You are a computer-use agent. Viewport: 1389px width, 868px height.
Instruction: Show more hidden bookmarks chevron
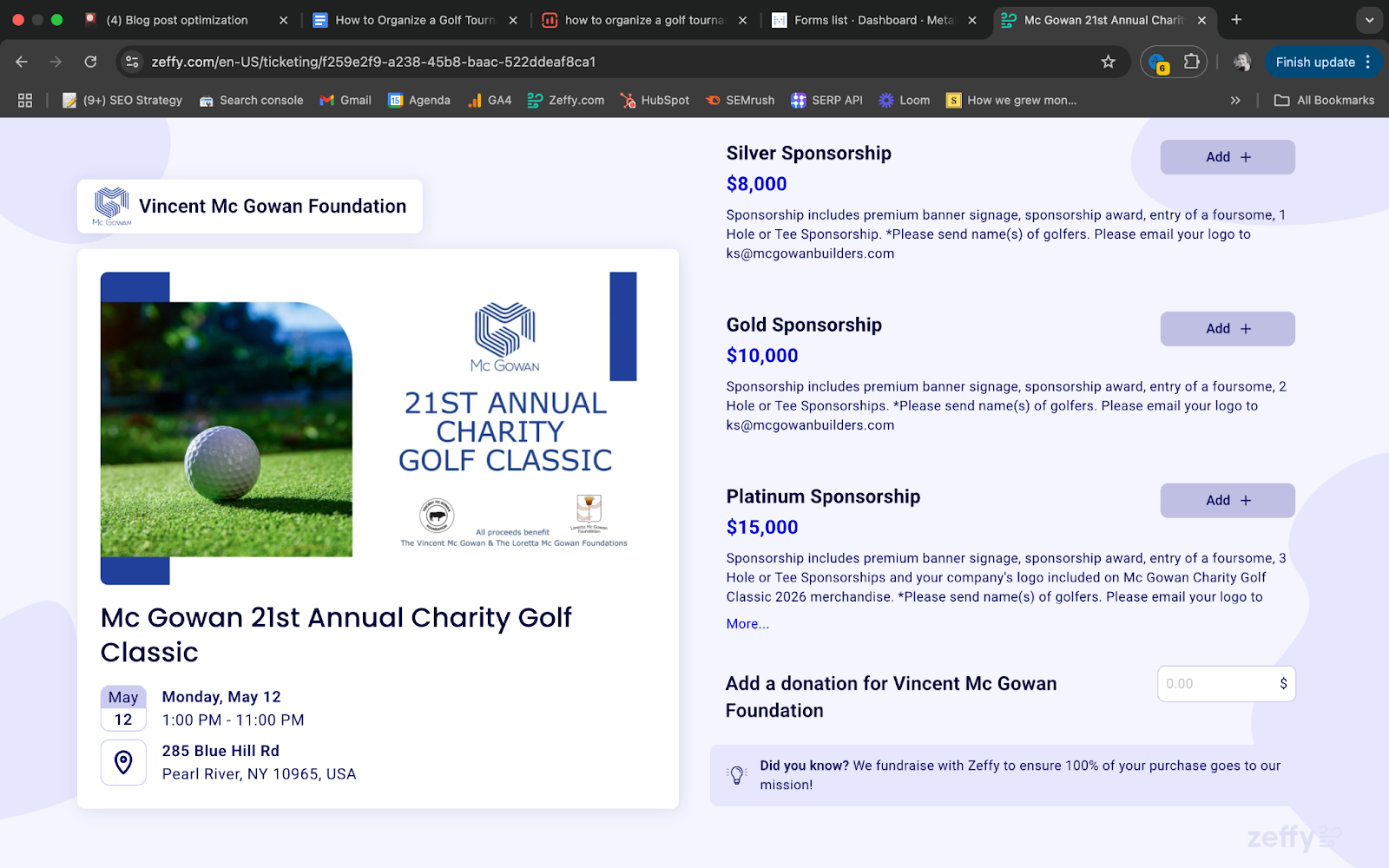pyautogui.click(x=1235, y=101)
